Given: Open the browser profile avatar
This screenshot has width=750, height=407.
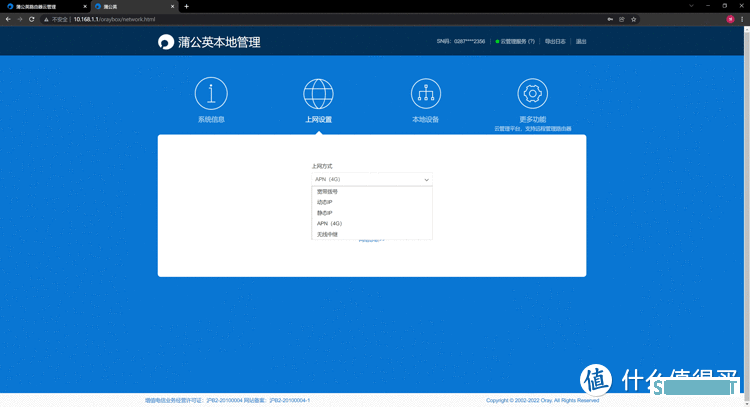Looking at the screenshot, I should click(730, 19).
